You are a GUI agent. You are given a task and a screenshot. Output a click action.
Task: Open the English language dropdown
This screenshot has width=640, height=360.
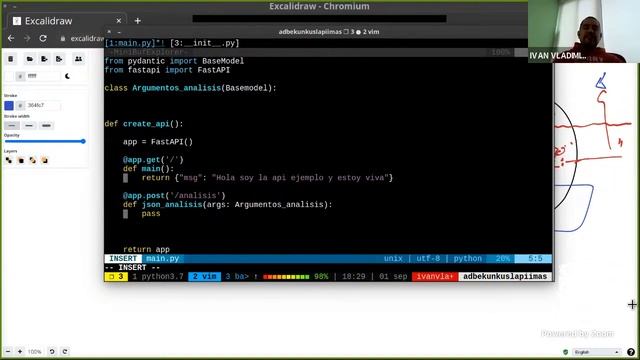tap(596, 352)
